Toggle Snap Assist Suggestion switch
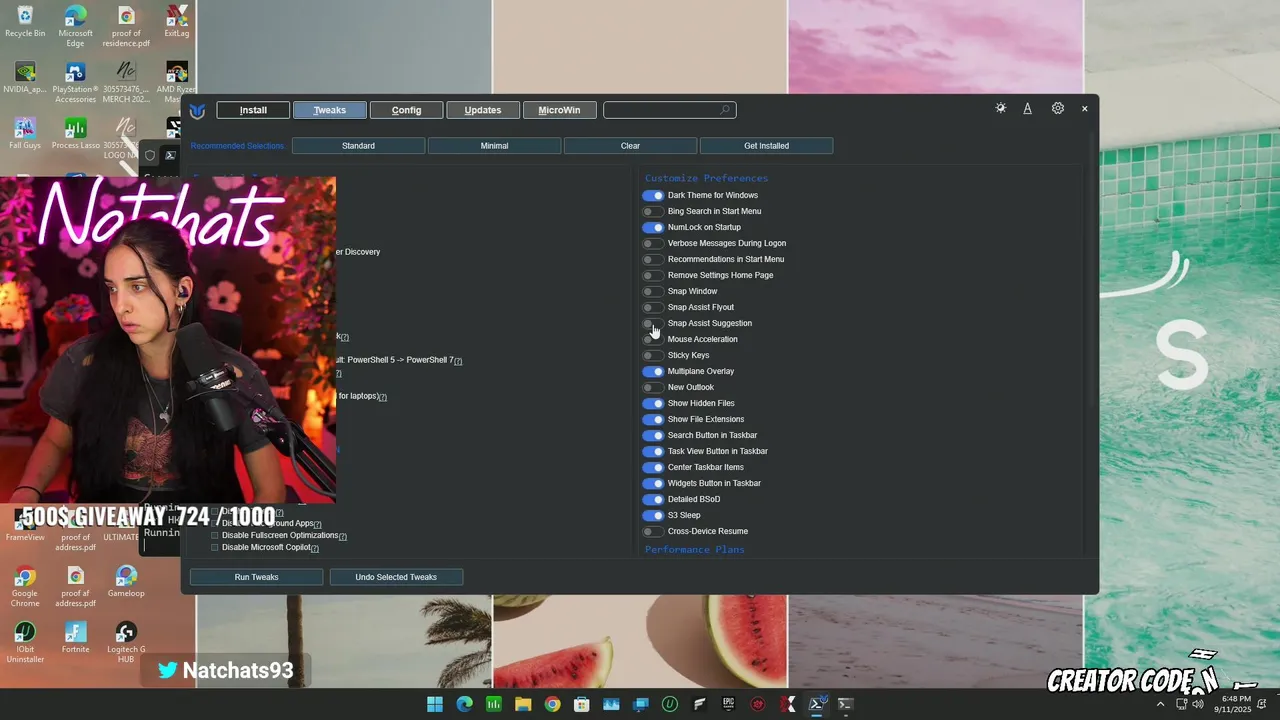Image resolution: width=1280 pixels, height=720 pixels. 653,323
